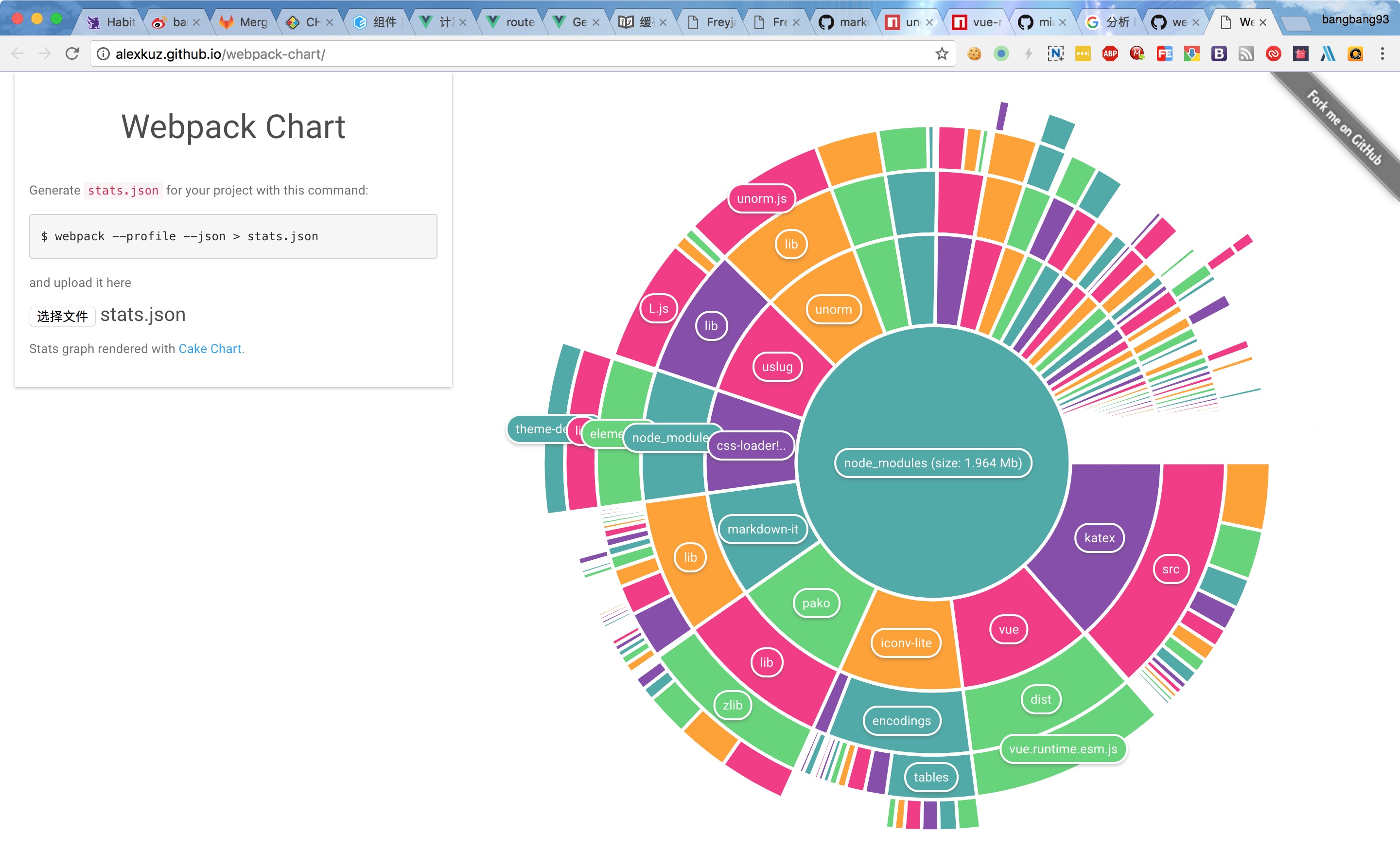Open the Bootstrap 'B' extension icon
This screenshot has width=1400, height=853.
pos(1219,54)
